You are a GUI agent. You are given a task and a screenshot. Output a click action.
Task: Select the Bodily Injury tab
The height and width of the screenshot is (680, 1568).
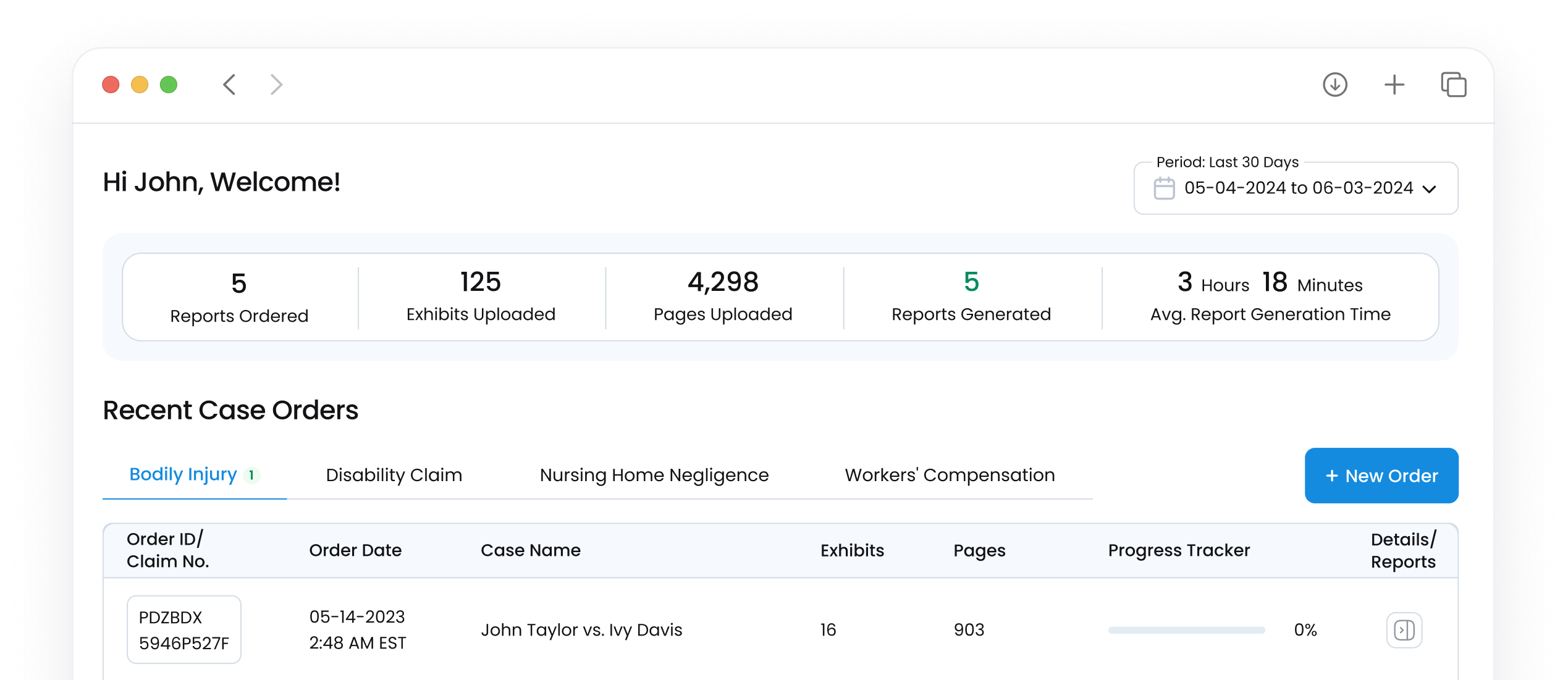click(x=183, y=474)
